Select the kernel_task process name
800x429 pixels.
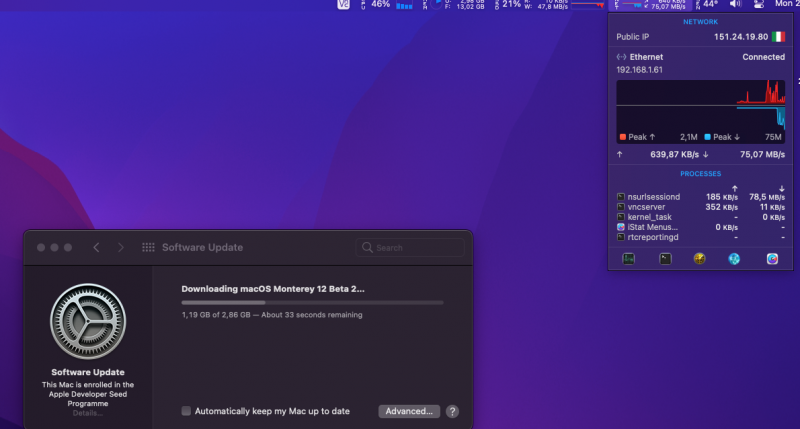pos(649,217)
